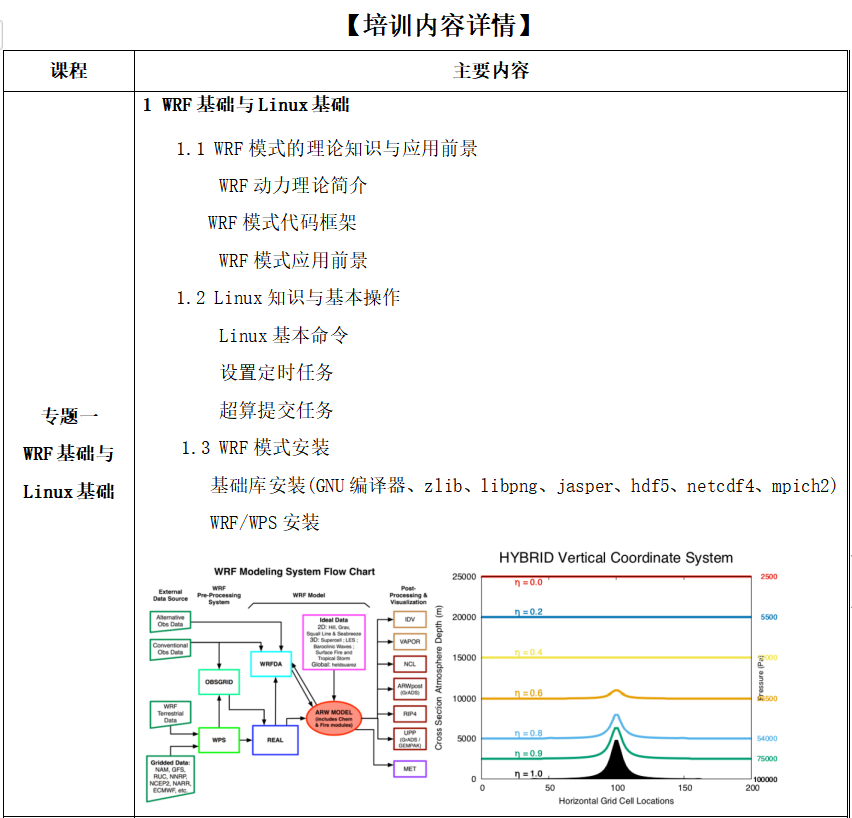Click the pink Ideal Data box
This screenshot has width=852, height=818.
[x=334, y=642]
